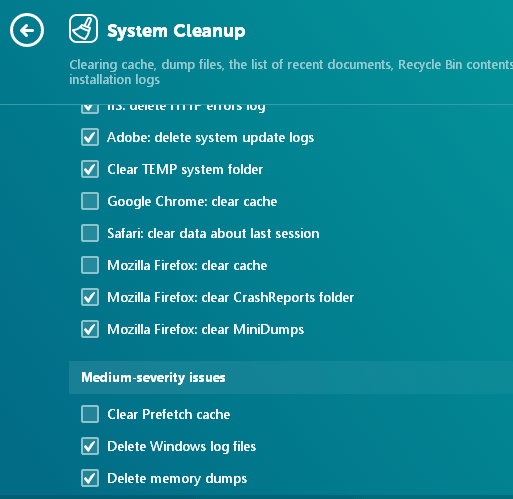Click label 'Clear TEMP system folder'

[185, 170]
